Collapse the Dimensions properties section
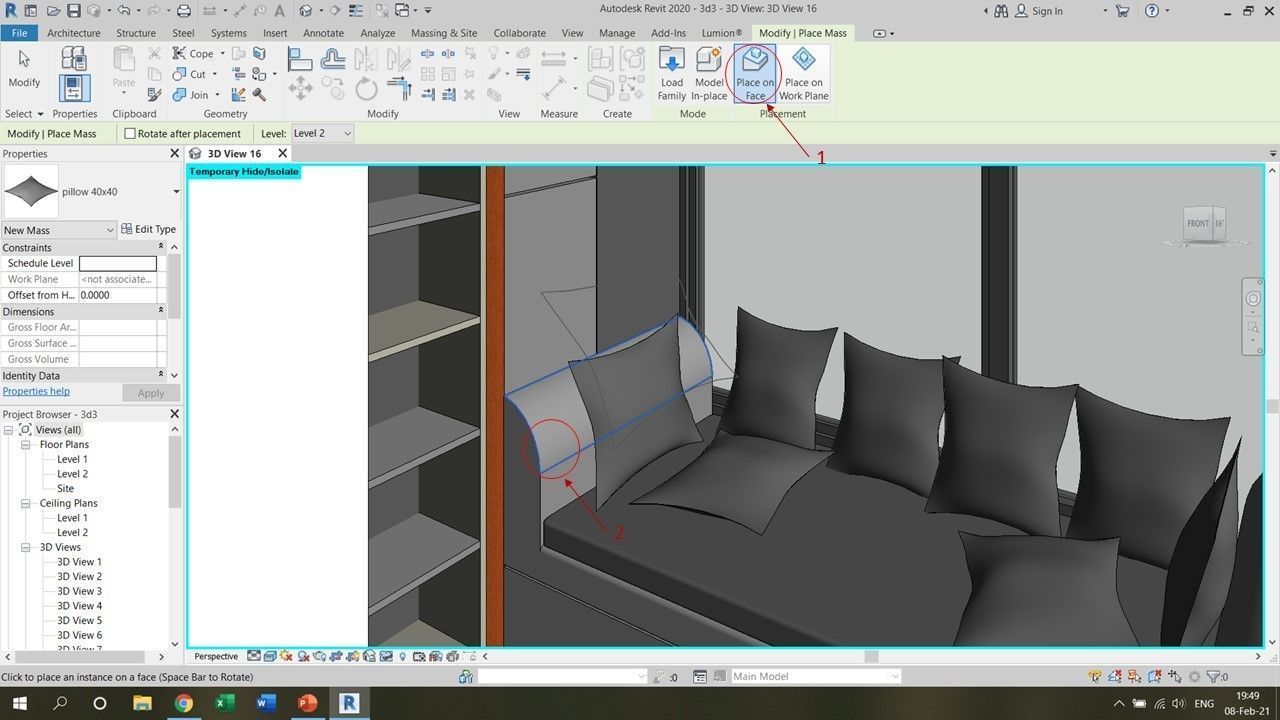1280x720 pixels. tap(160, 311)
